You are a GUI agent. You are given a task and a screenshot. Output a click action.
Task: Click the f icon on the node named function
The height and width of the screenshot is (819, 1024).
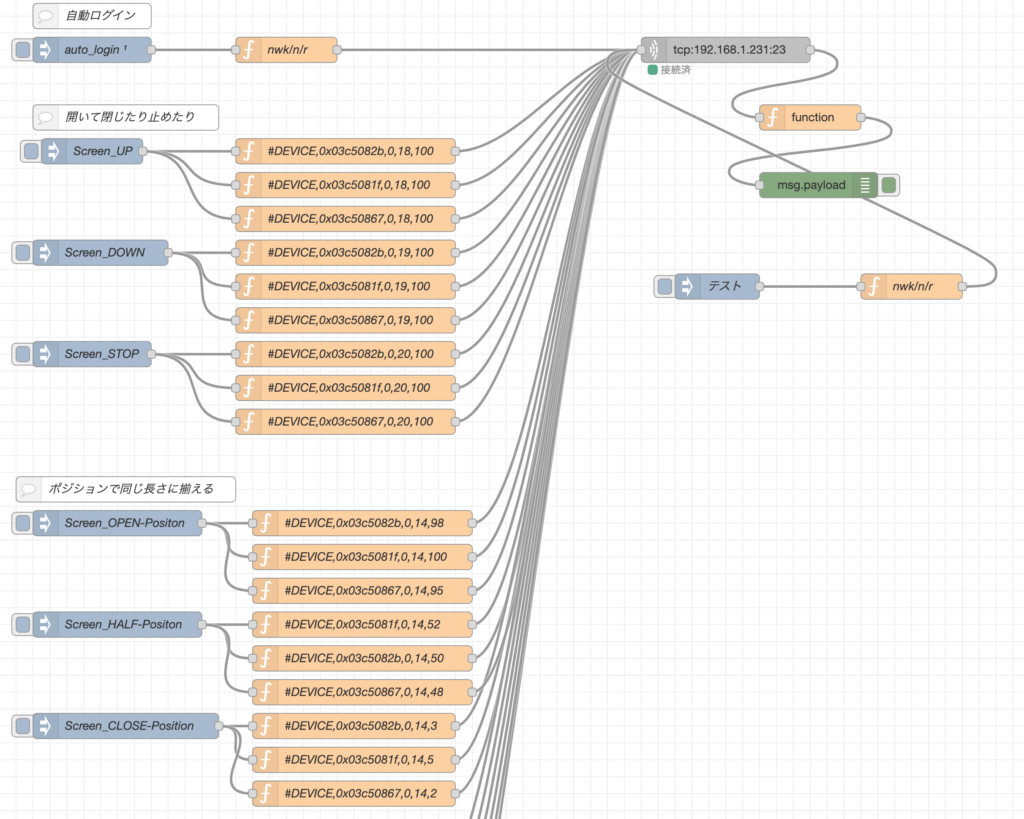coord(772,118)
